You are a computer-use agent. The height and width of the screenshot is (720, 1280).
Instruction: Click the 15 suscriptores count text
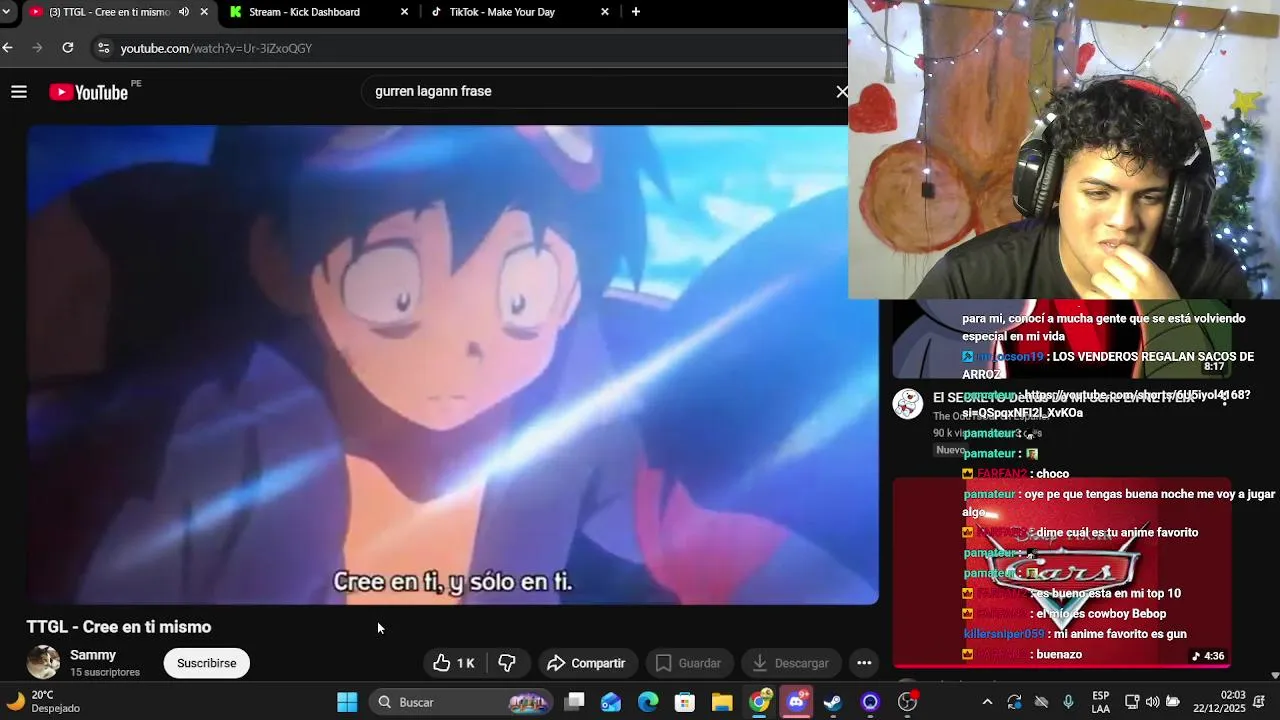pos(105,673)
